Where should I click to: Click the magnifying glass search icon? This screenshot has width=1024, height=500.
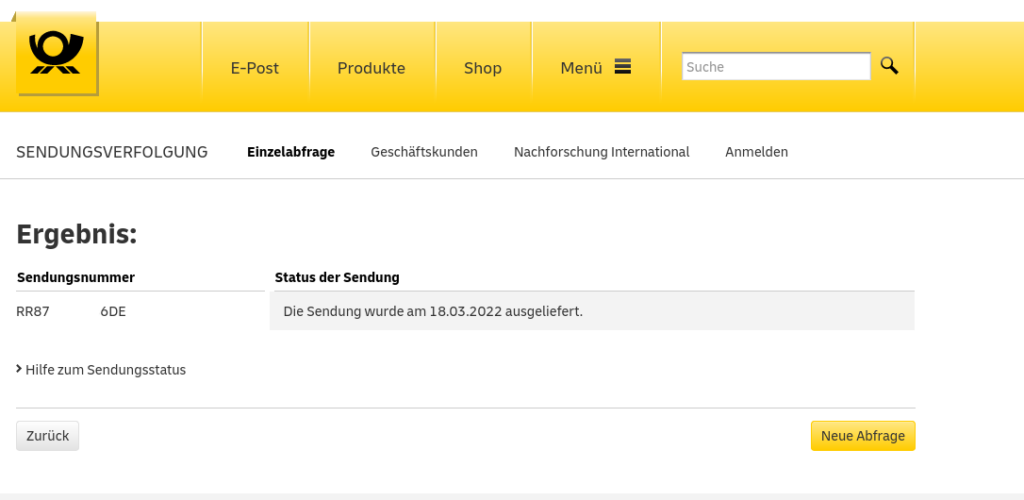coord(889,66)
